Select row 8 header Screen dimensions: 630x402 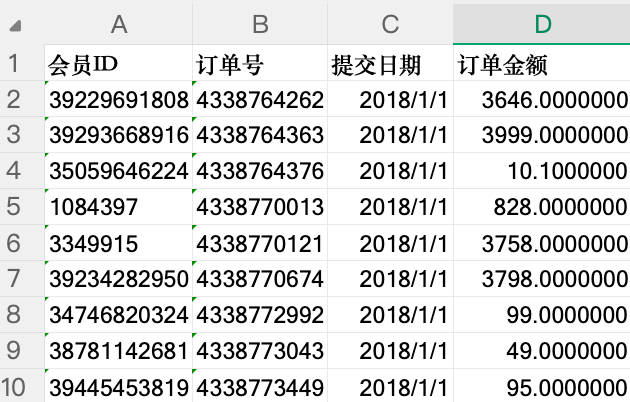pos(22,314)
